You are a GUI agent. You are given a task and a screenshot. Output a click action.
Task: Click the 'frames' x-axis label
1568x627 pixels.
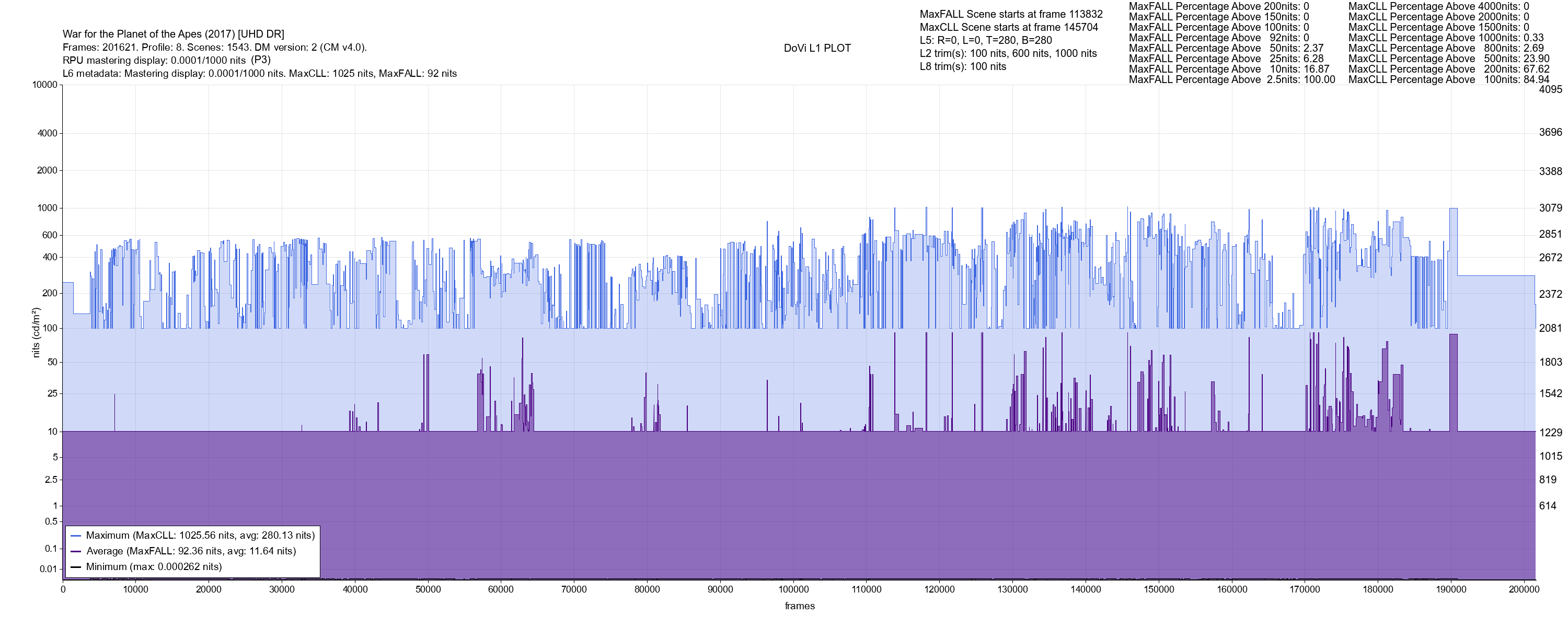[799, 606]
